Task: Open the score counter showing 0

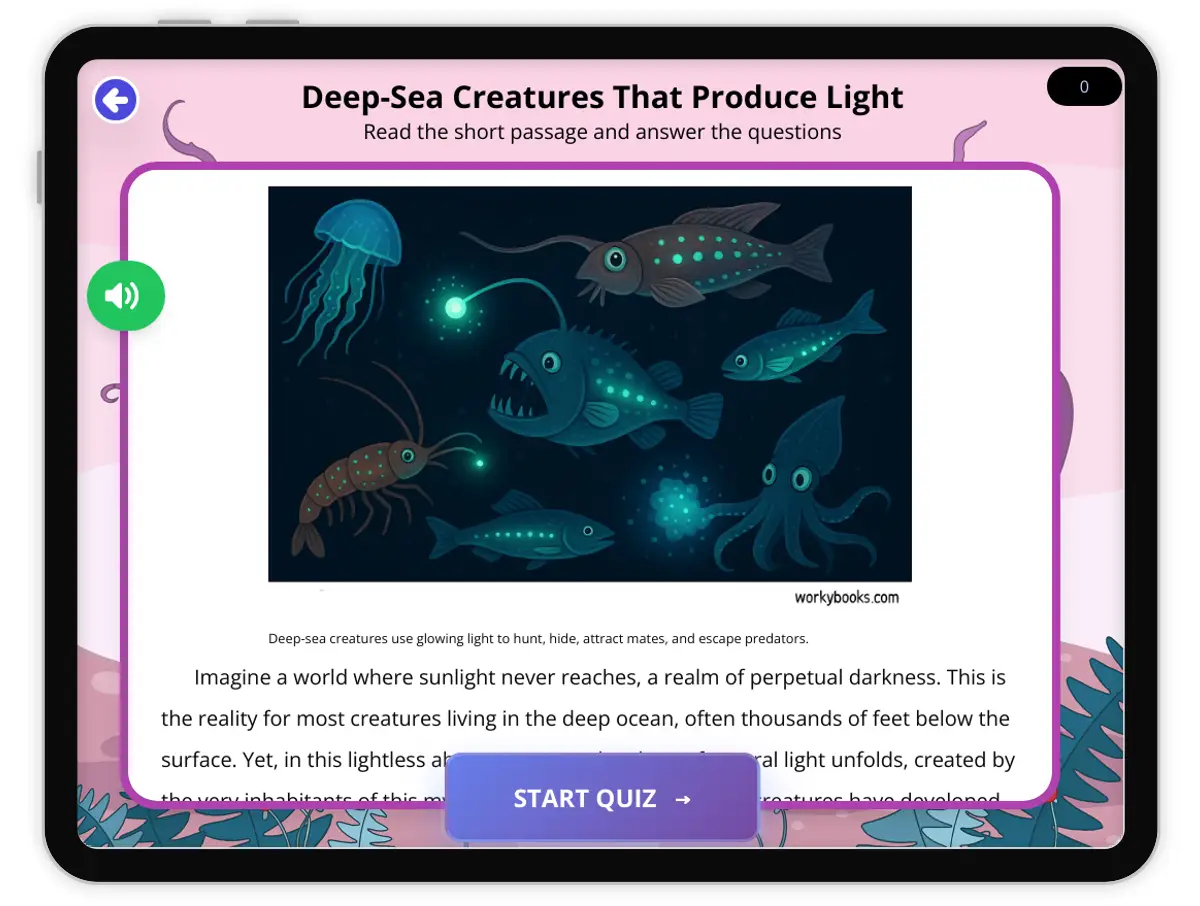Action: click(1084, 87)
